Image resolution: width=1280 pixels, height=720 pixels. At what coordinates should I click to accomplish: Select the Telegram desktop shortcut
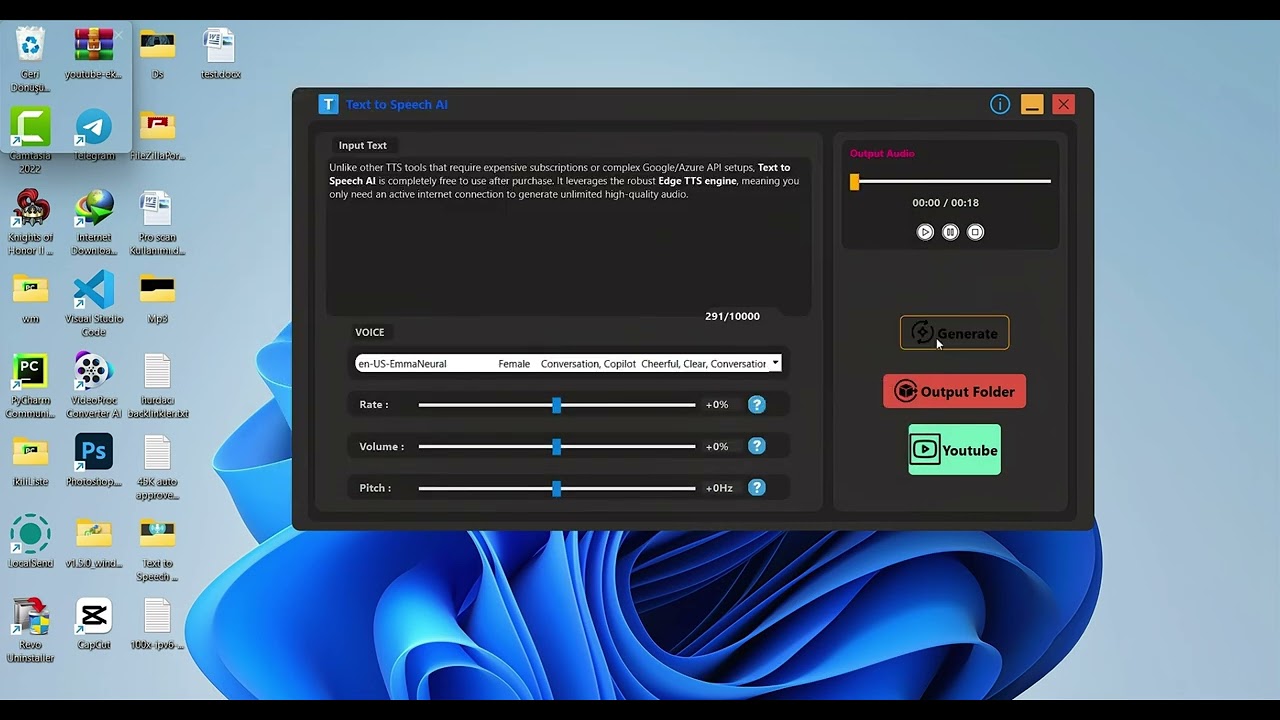(x=94, y=135)
